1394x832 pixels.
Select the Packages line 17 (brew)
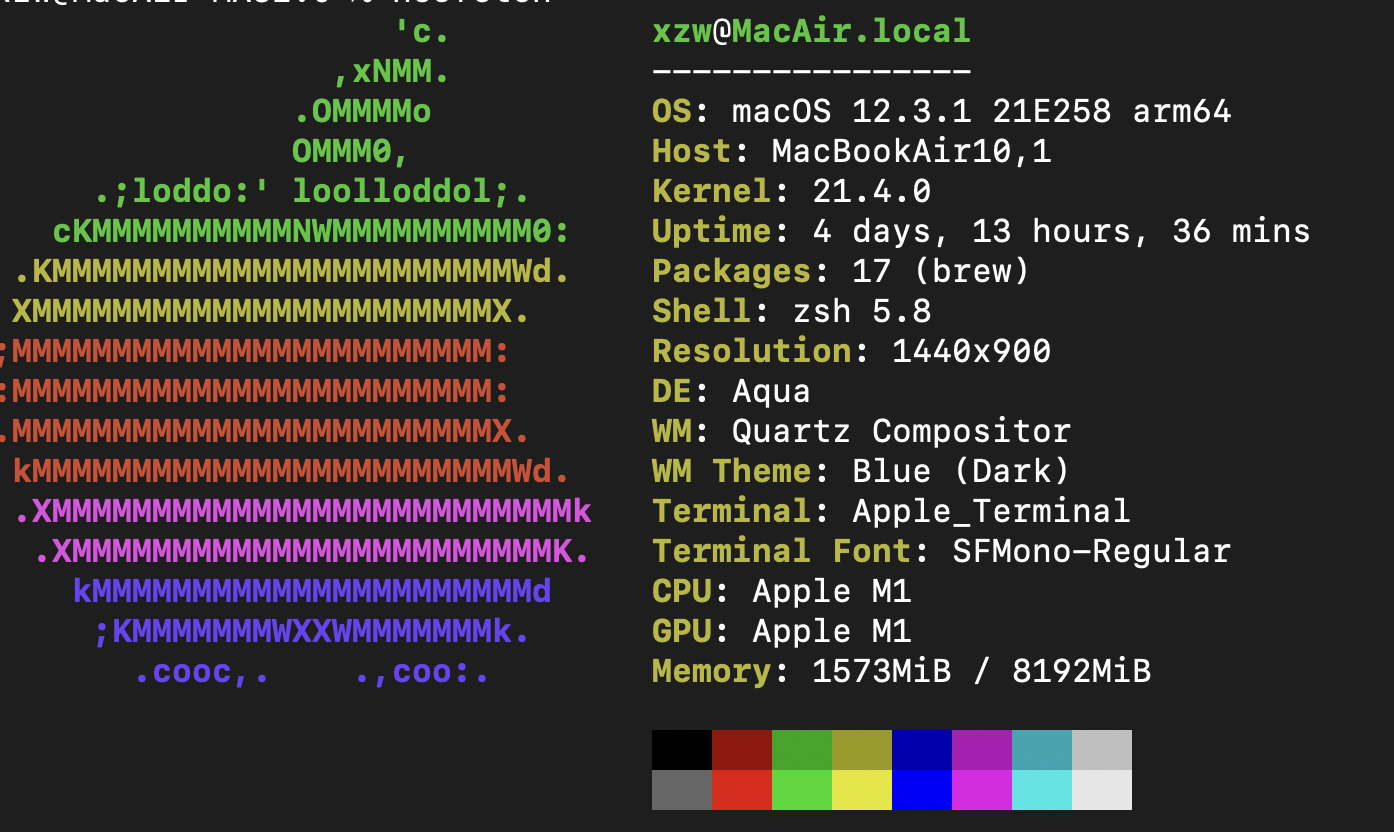click(841, 271)
